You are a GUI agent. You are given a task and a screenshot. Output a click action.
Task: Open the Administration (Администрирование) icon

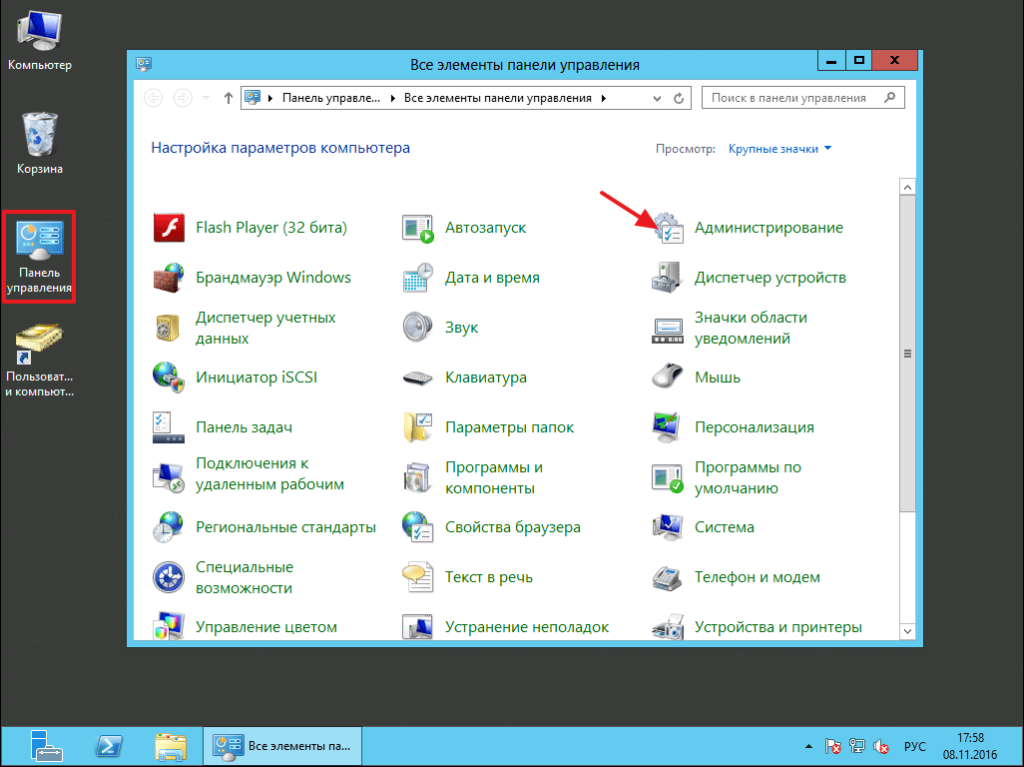pos(668,229)
